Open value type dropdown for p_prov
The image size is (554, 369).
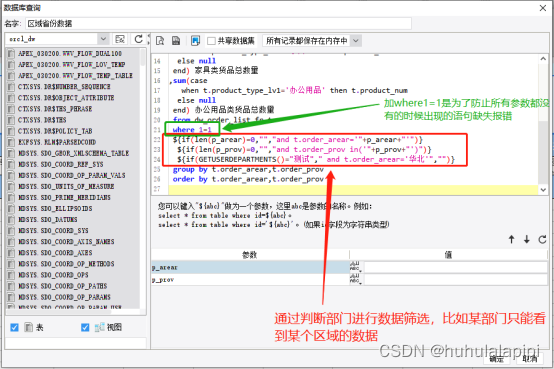tap(356, 280)
